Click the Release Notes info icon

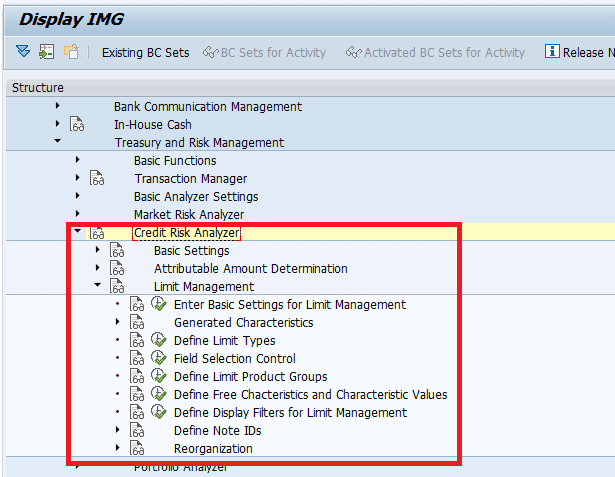pyautogui.click(x=551, y=52)
